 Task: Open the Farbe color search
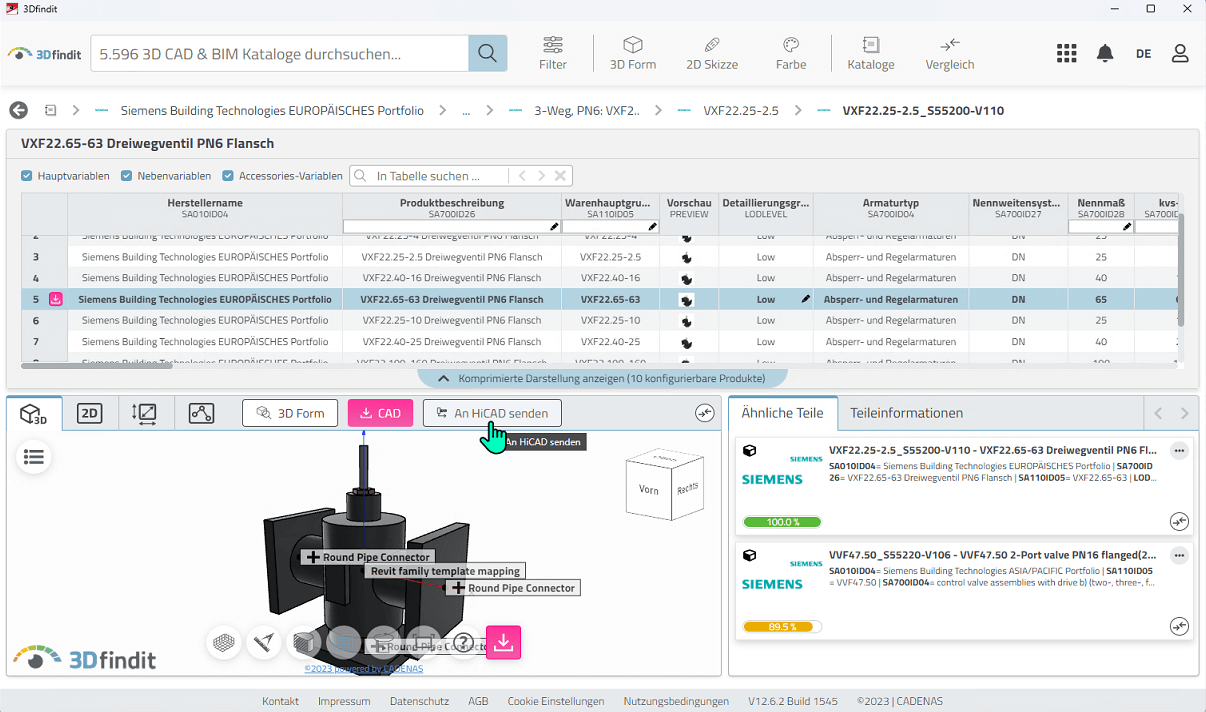(x=791, y=53)
